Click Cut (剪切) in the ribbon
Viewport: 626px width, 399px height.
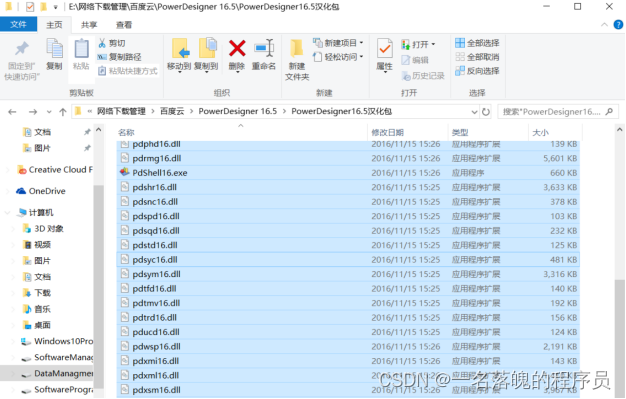(112, 43)
